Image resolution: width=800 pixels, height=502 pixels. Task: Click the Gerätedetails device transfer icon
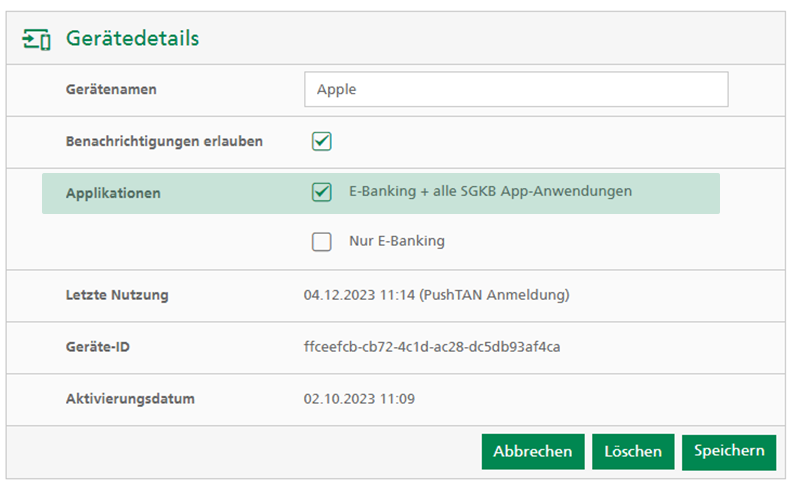click(x=36, y=40)
